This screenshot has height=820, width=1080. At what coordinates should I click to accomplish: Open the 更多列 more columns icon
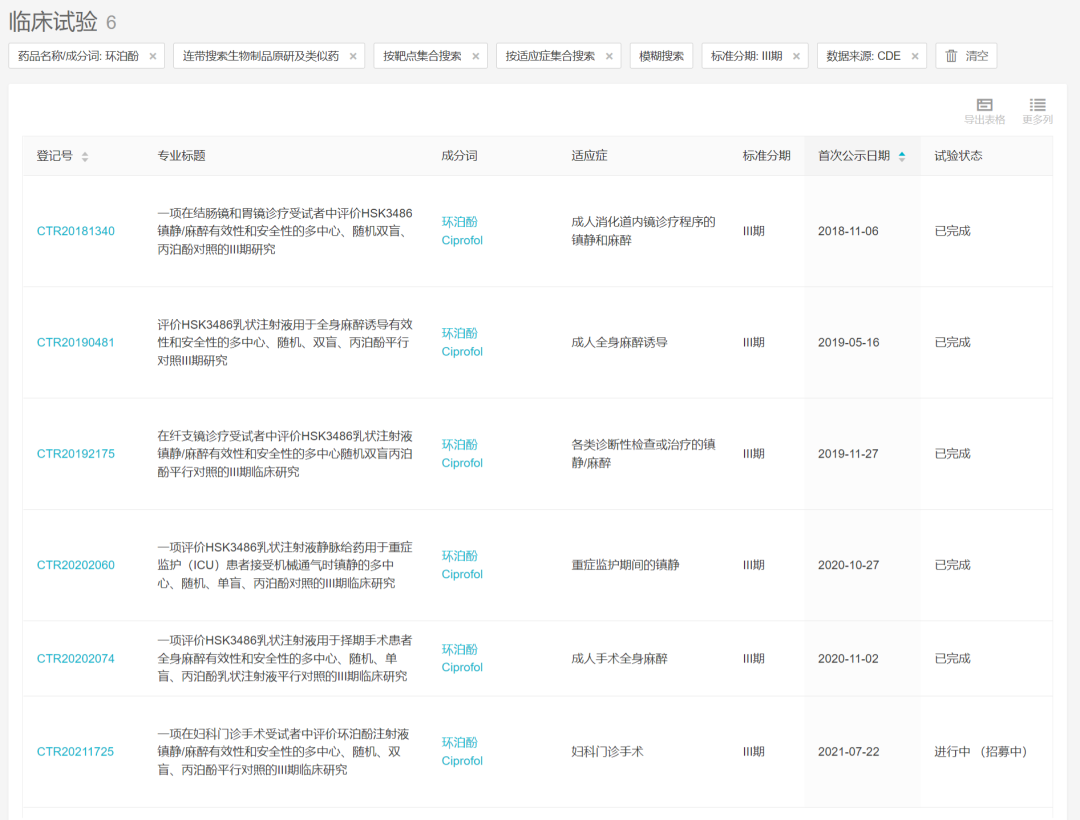[x=1037, y=106]
